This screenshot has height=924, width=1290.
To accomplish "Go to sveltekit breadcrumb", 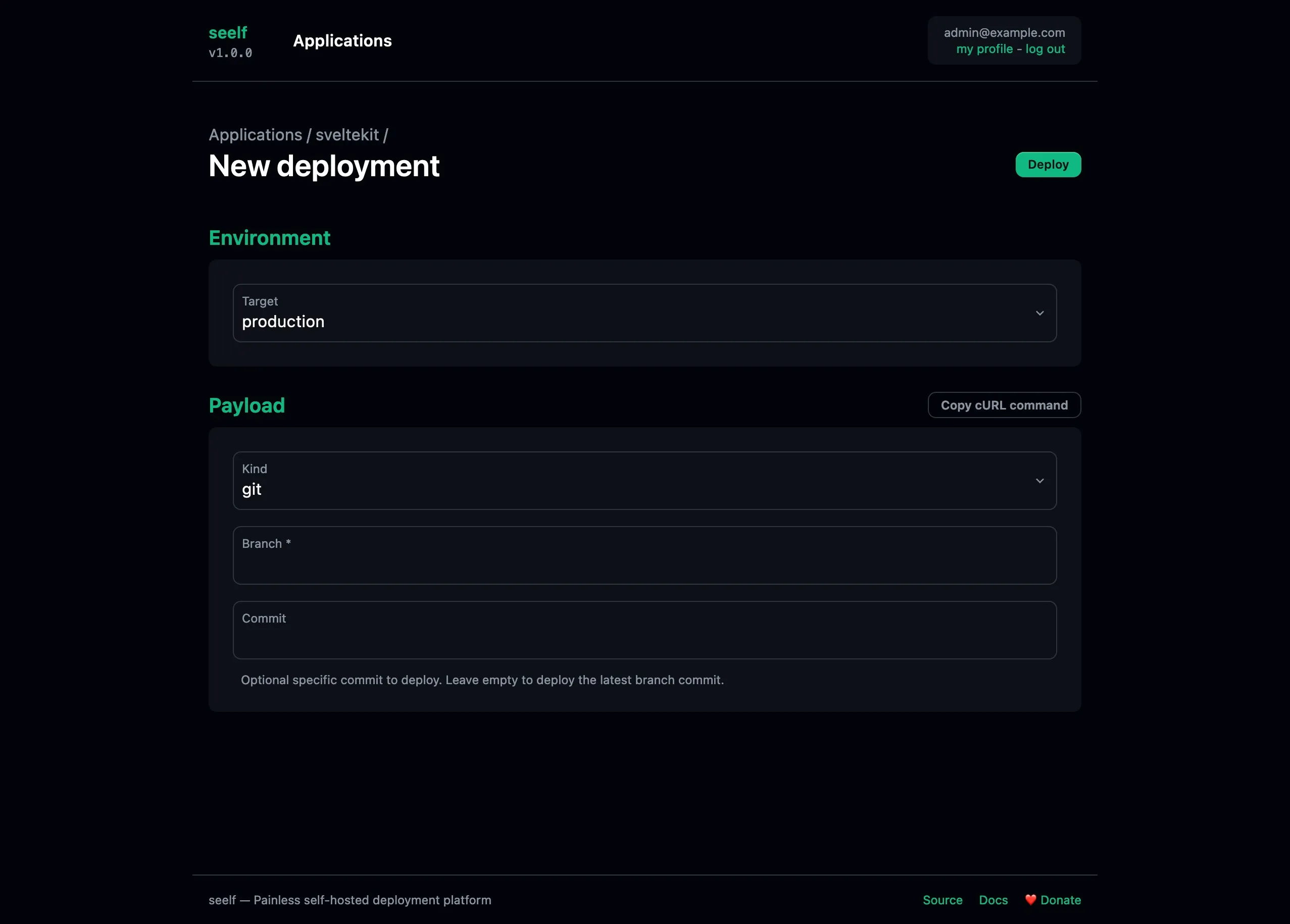I will point(347,135).
